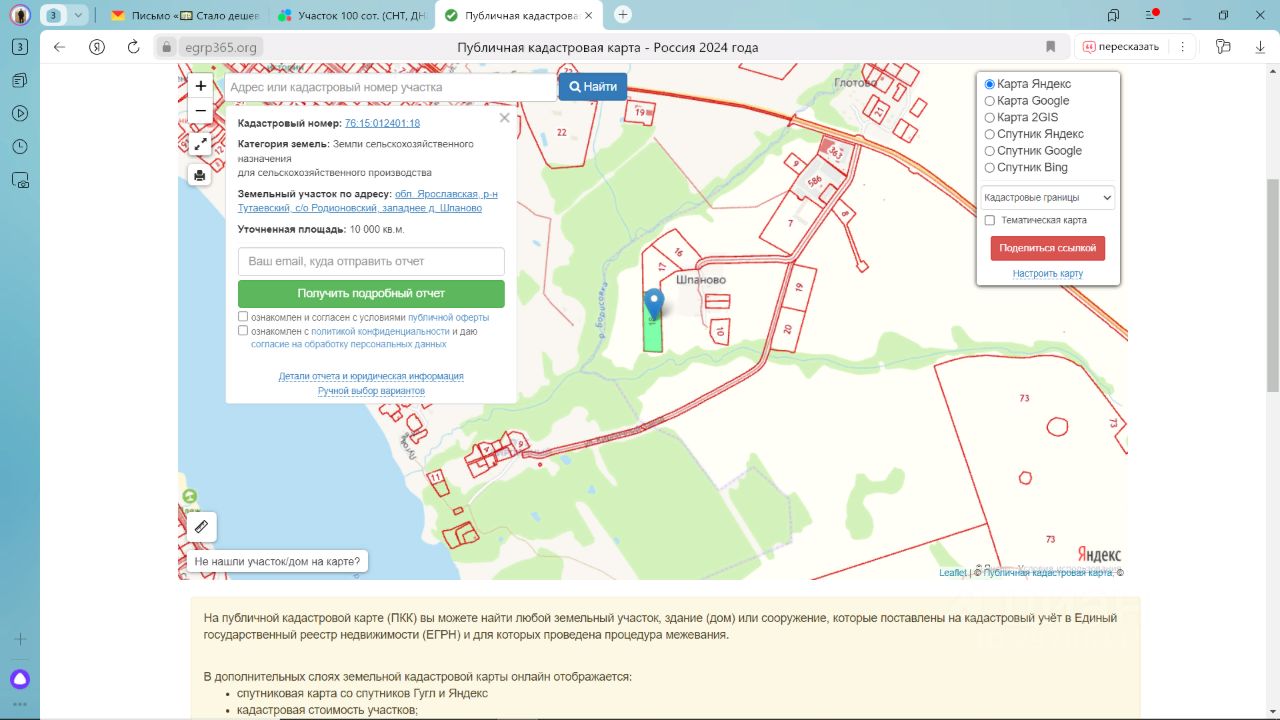The height and width of the screenshot is (720, 1280).
Task: Open the user profile avatar
Action: click(x=20, y=15)
